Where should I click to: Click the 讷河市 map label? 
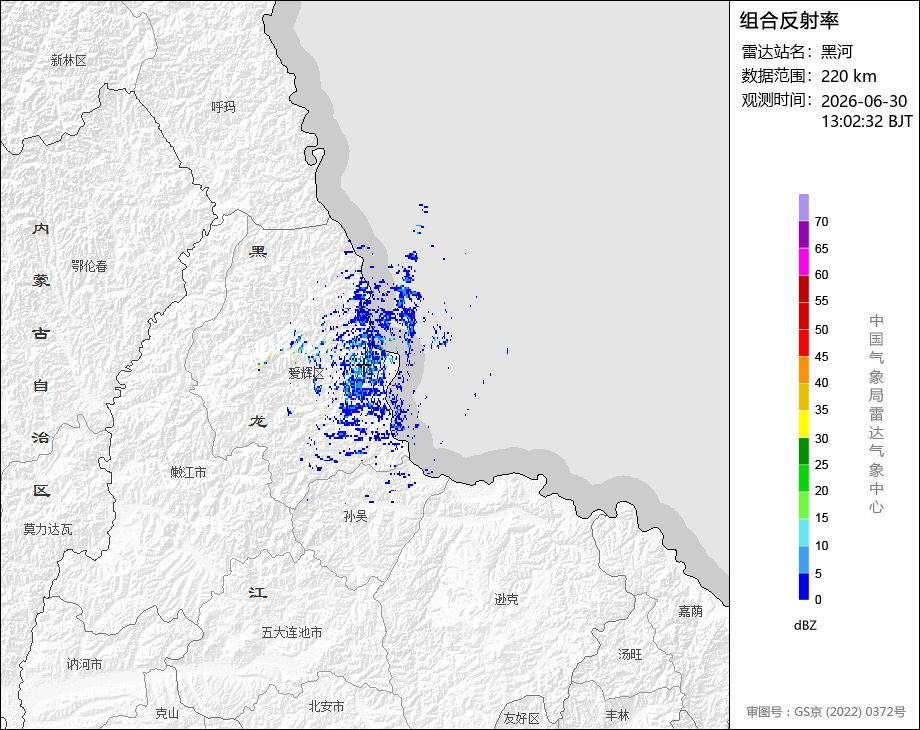[x=84, y=664]
